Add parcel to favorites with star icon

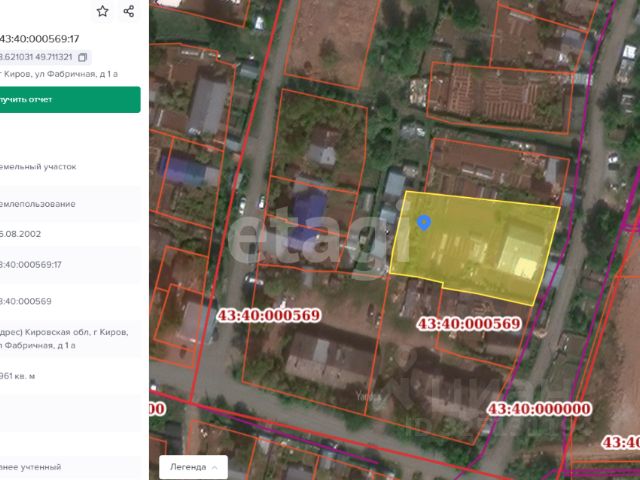pos(102,11)
